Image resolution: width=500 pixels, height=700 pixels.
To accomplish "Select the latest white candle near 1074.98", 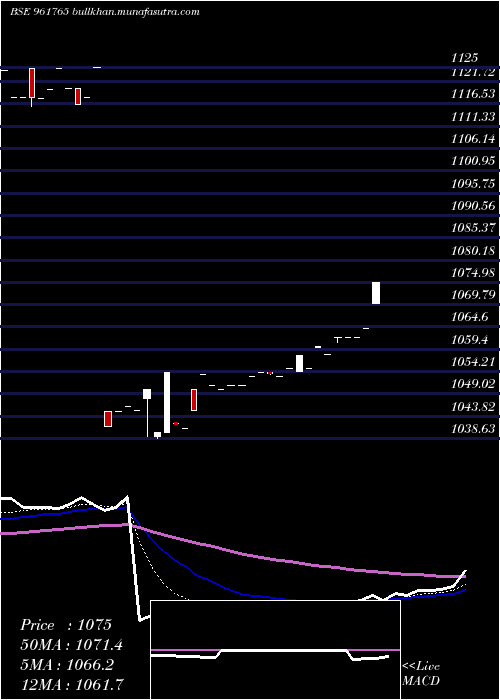I will (x=376, y=293).
